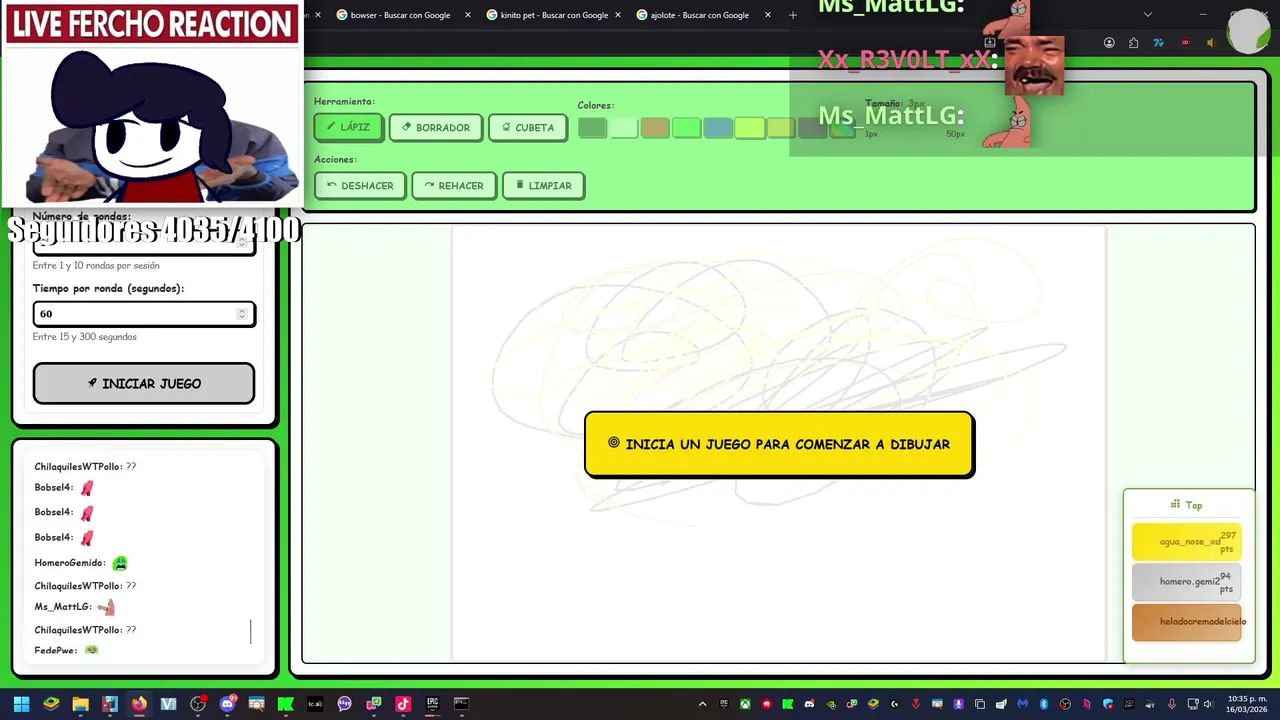Image resolution: width=1280 pixels, height=720 pixels.
Task: Open the terminal app in the taskbar
Action: [x=461, y=704]
